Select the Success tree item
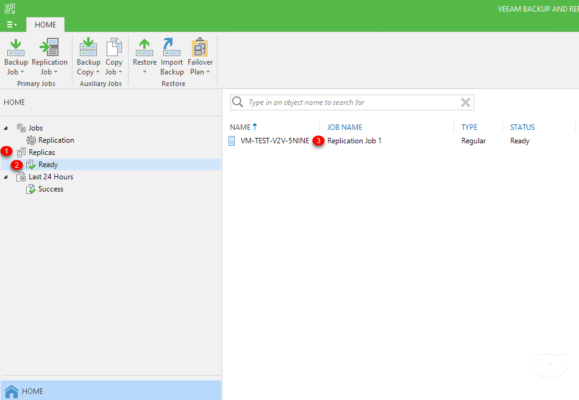The height and width of the screenshot is (400, 579). point(51,189)
